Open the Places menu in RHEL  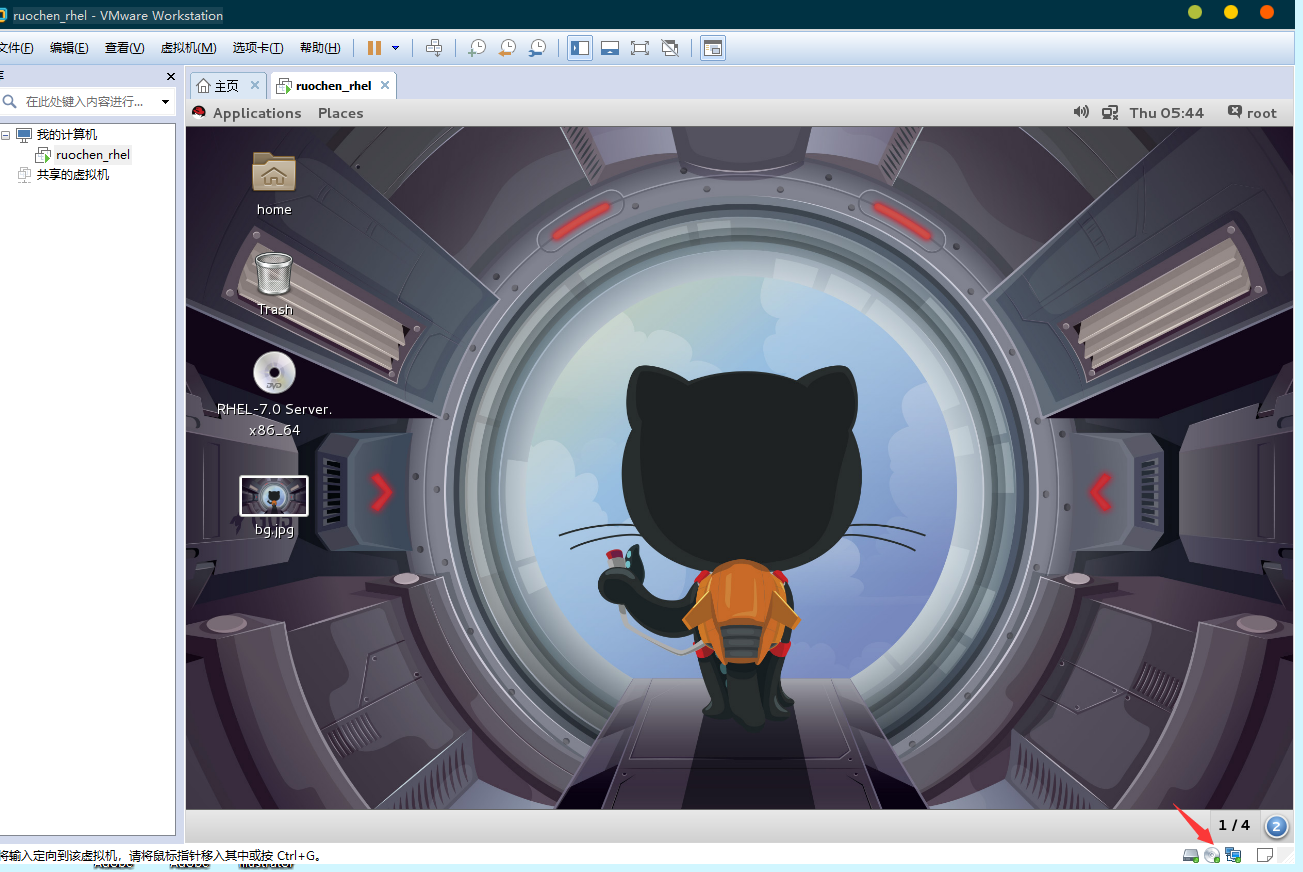[341, 113]
